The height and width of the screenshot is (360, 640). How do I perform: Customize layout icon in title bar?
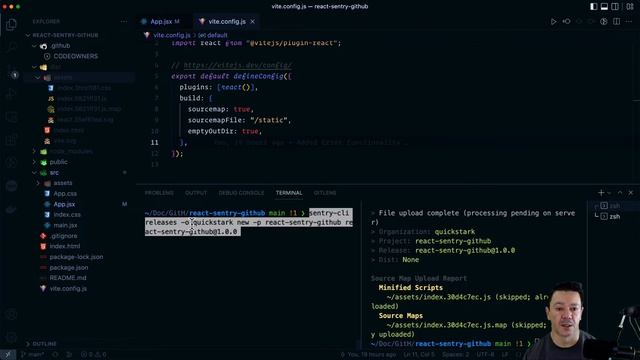(x=630, y=7)
